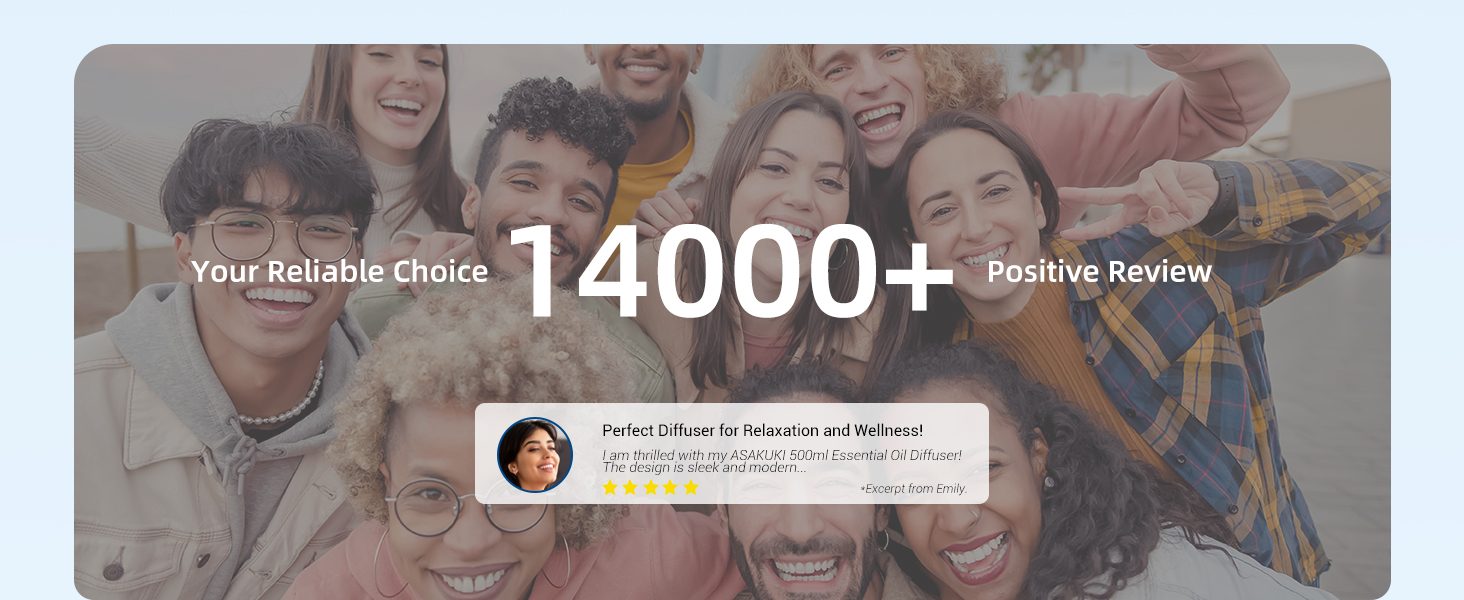Click the yellow sweater at top center
This screenshot has height=600, width=1464.
tap(652, 172)
